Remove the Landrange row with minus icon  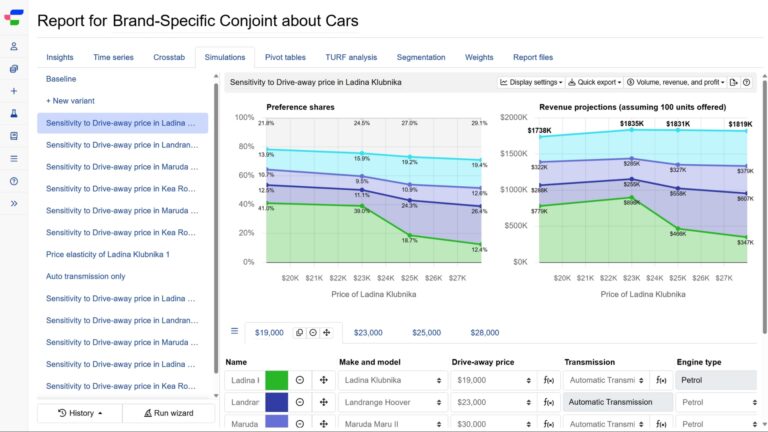(300, 402)
